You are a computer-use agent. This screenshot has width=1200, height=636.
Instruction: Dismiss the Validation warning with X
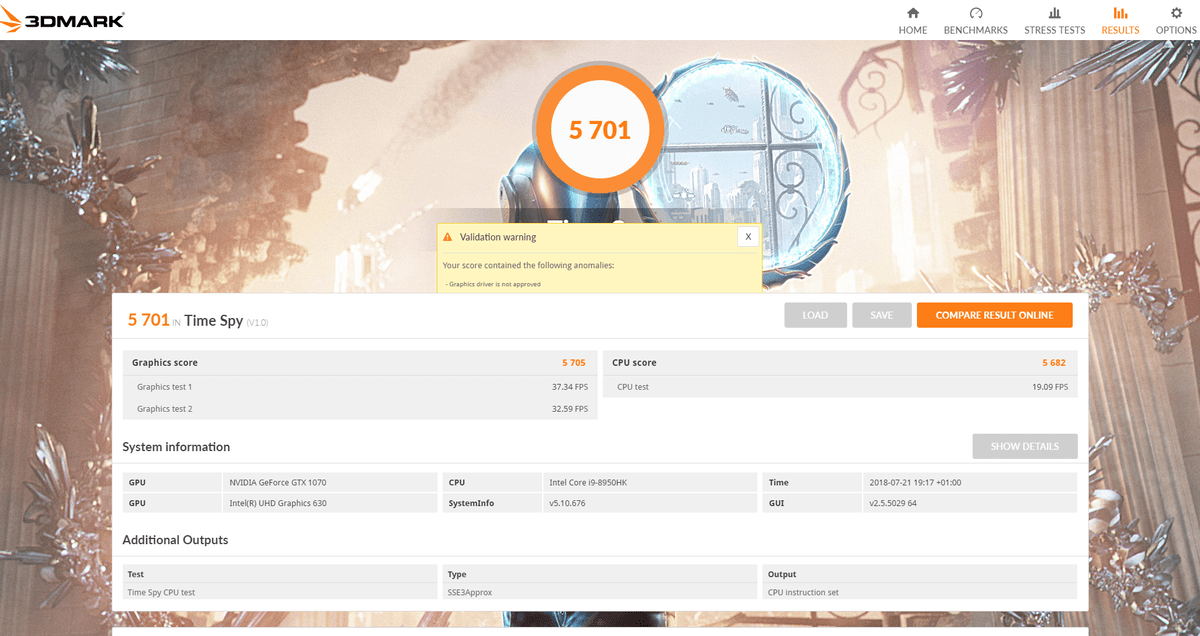tap(747, 236)
